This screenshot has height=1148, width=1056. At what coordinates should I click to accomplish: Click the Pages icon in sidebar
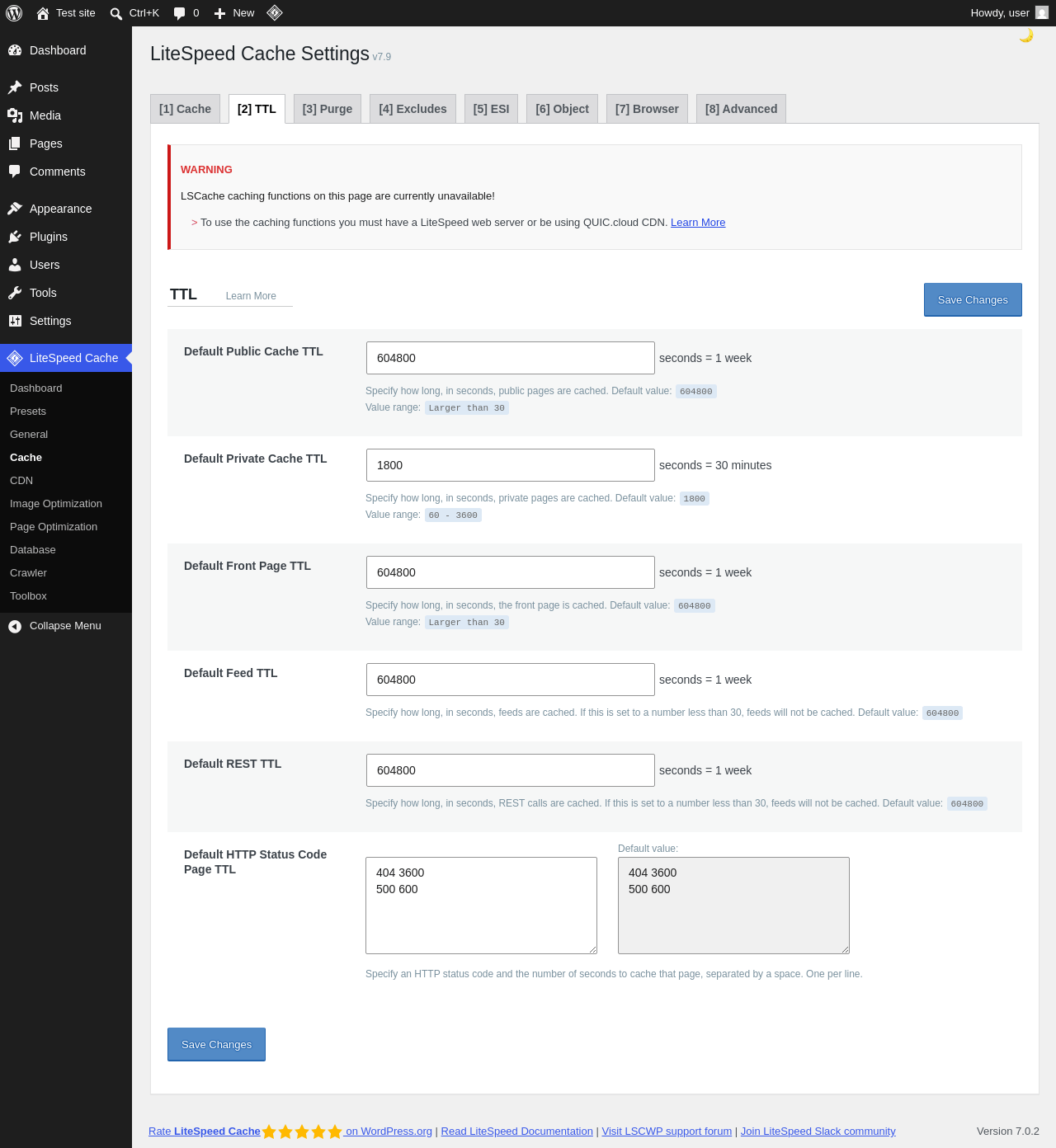(x=15, y=143)
